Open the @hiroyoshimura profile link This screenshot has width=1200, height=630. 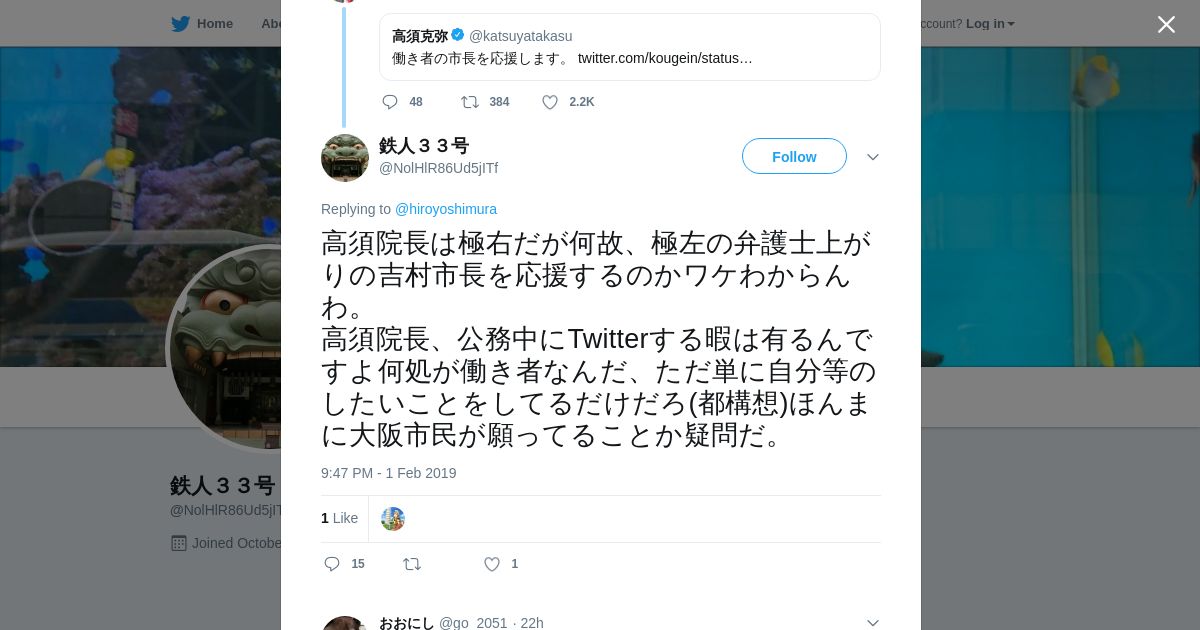tap(446, 209)
